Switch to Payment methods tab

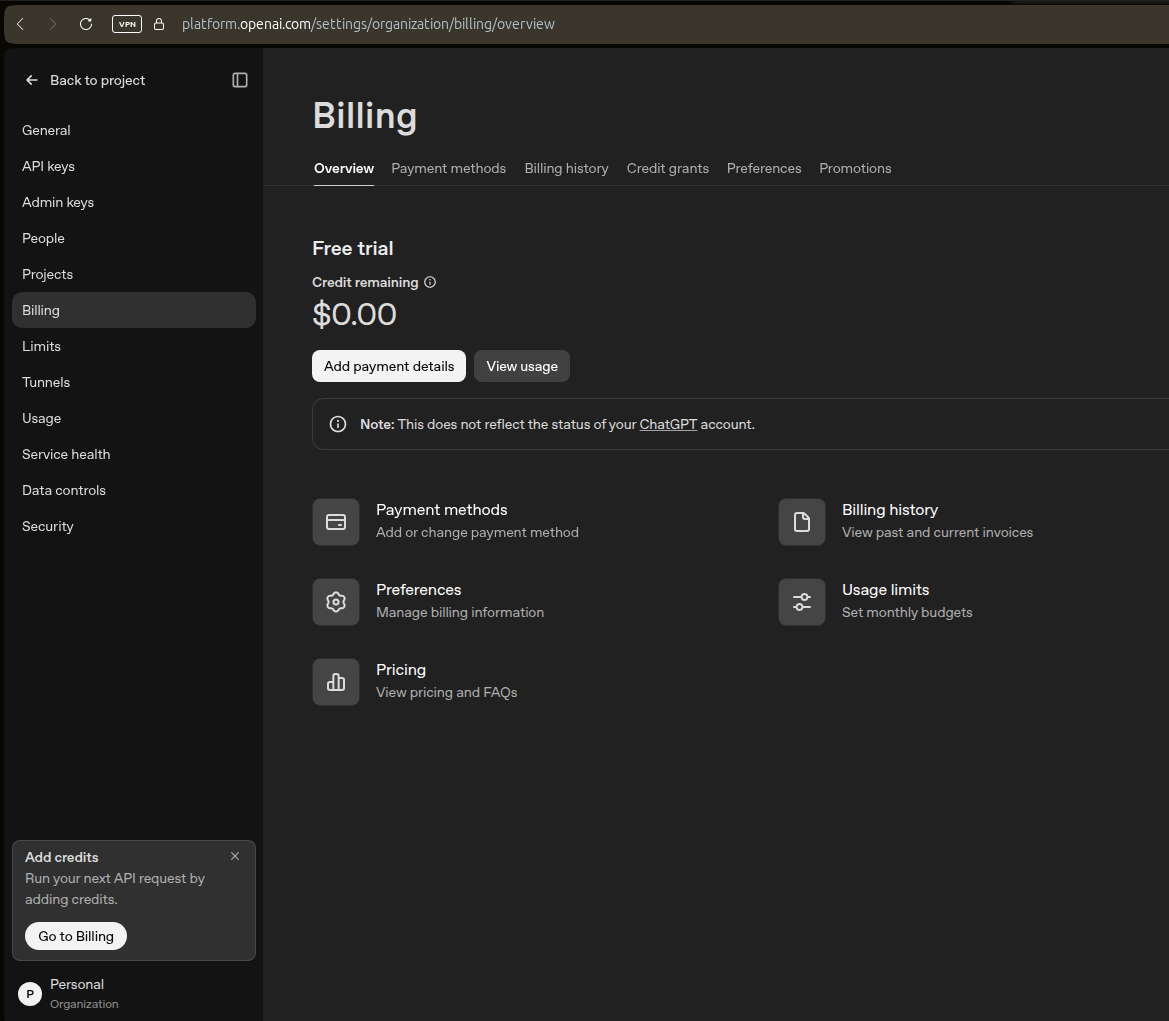click(x=449, y=169)
